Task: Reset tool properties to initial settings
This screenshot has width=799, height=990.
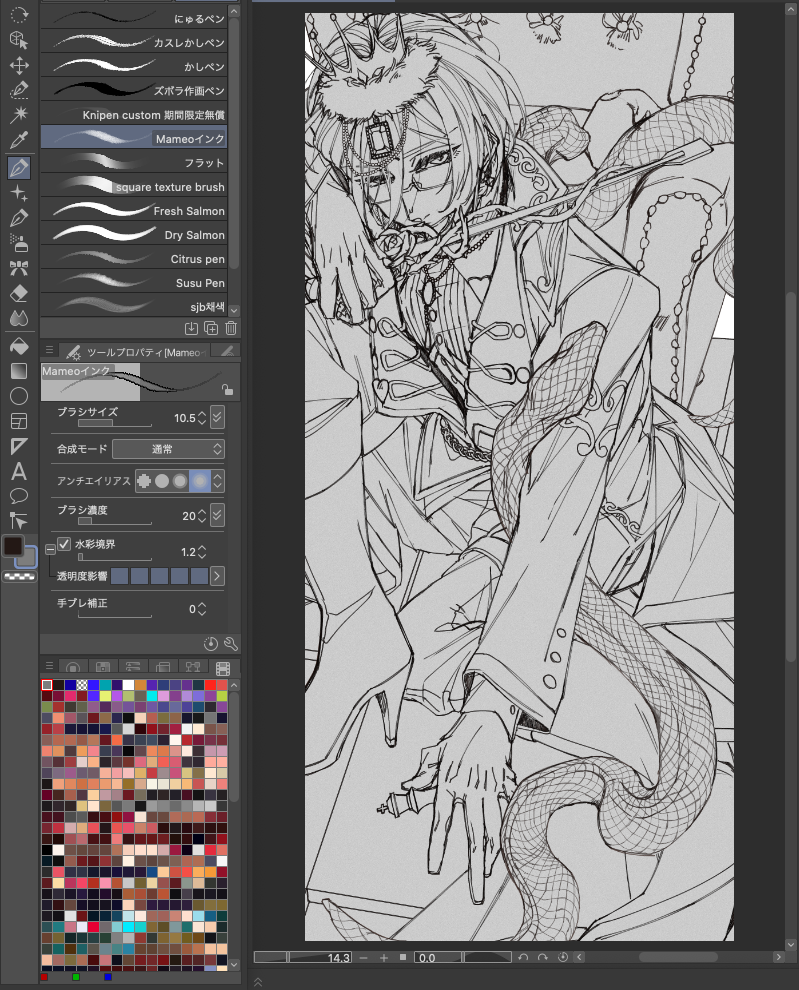Action: click(x=211, y=643)
